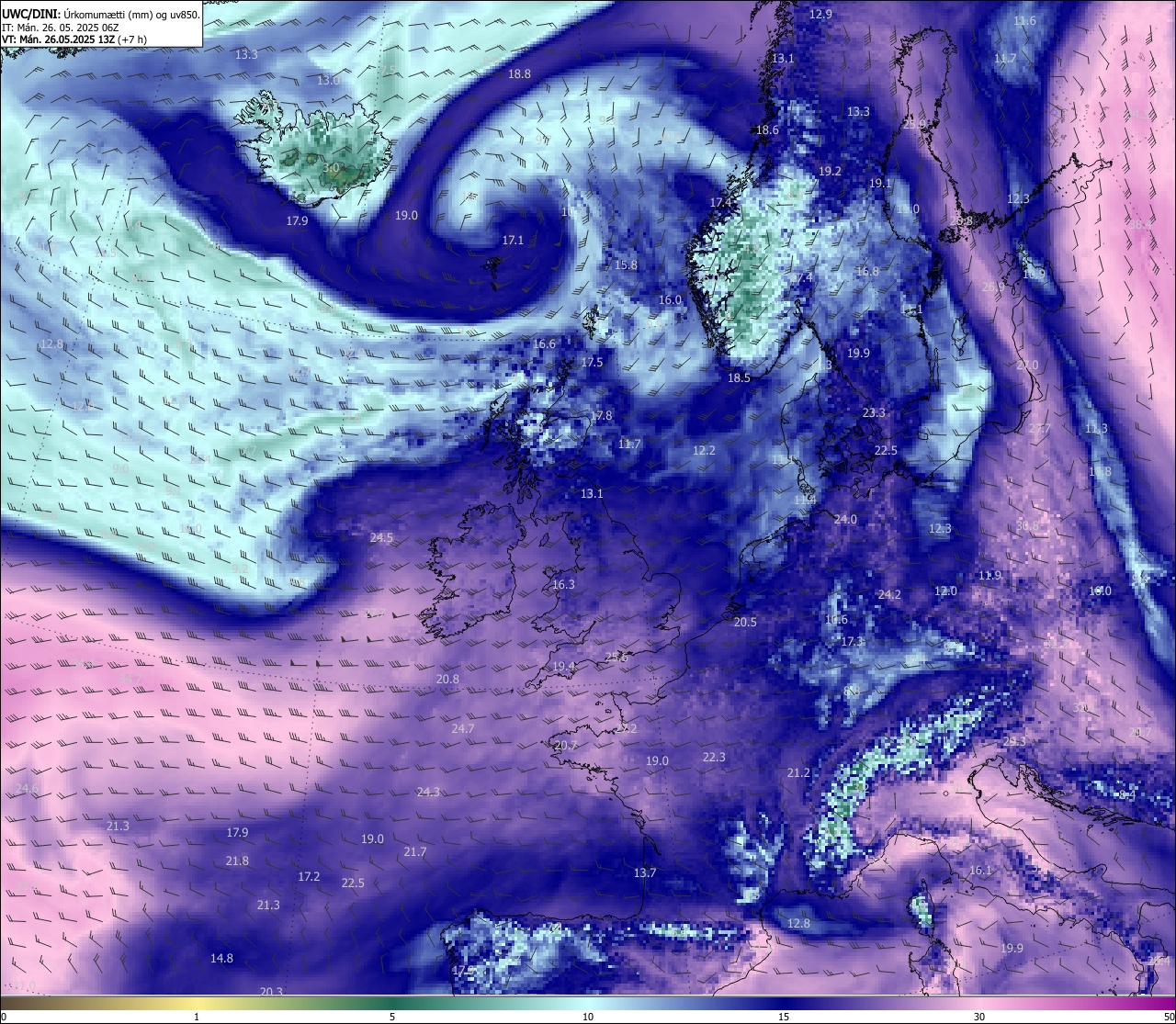
Task: Click the color scale label 1
Action: (197, 1017)
